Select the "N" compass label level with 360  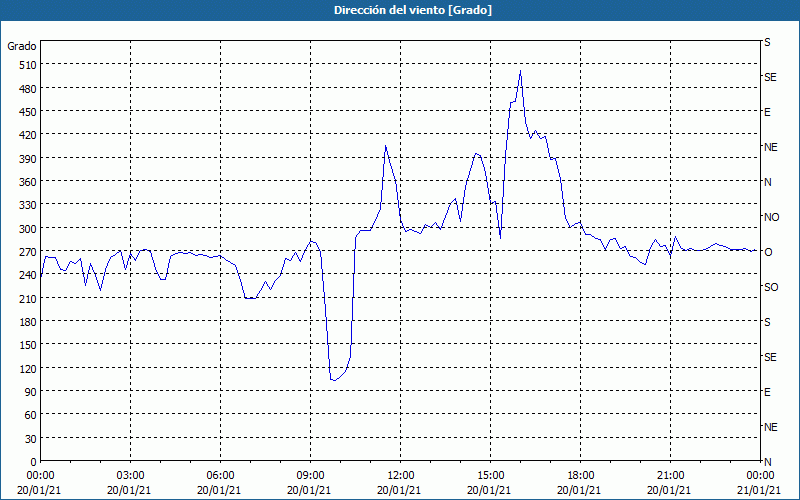click(x=767, y=182)
